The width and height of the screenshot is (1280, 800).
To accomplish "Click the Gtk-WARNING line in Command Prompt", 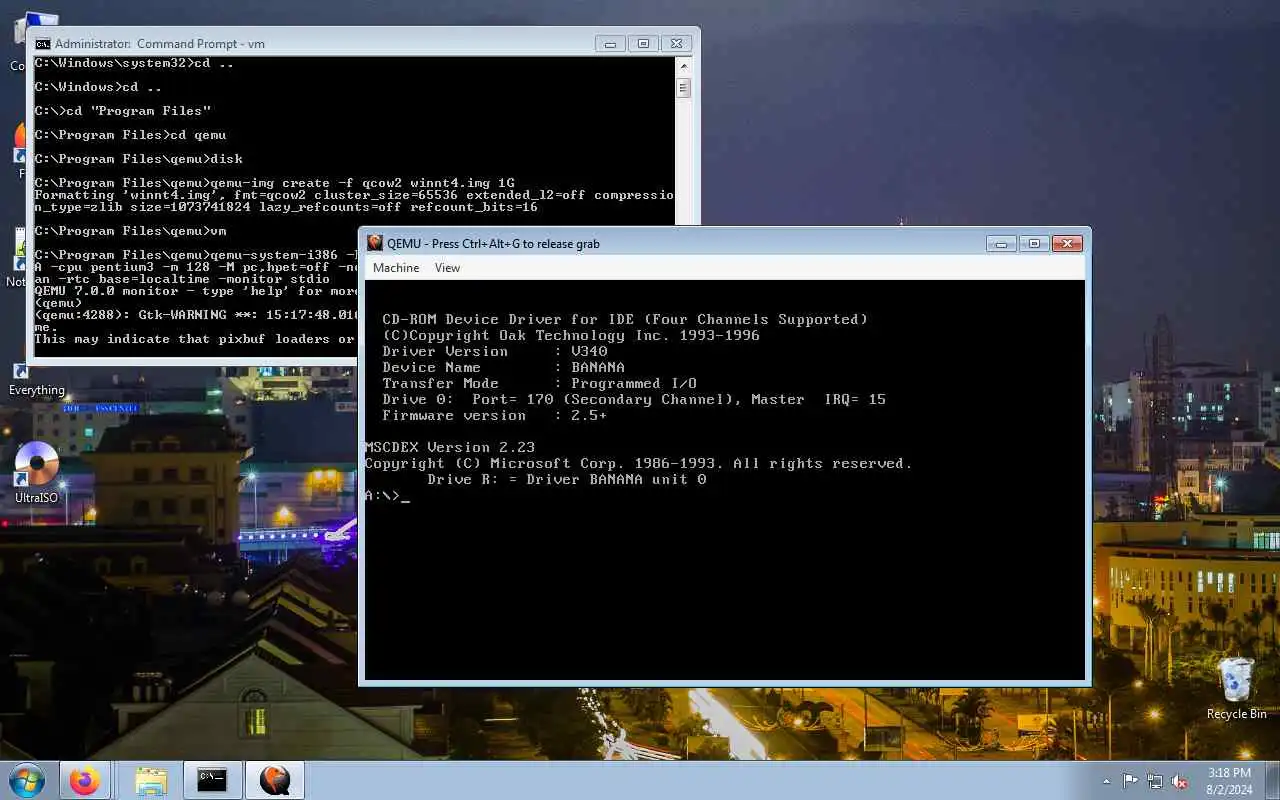I will 196,315.
